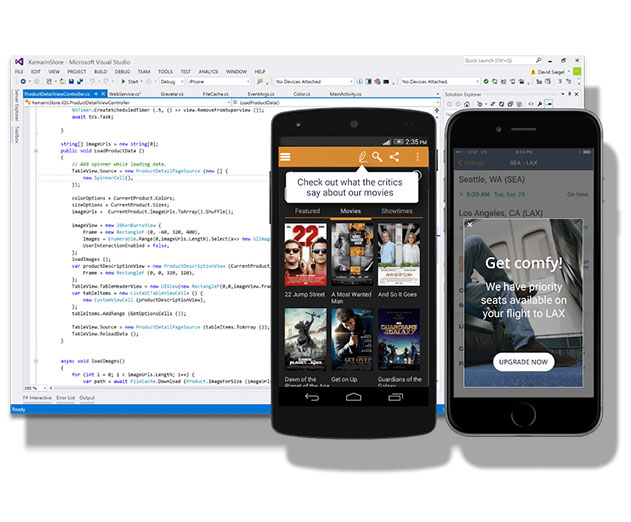Tap the Android back navigation button
The image size is (631, 522).
(312, 398)
